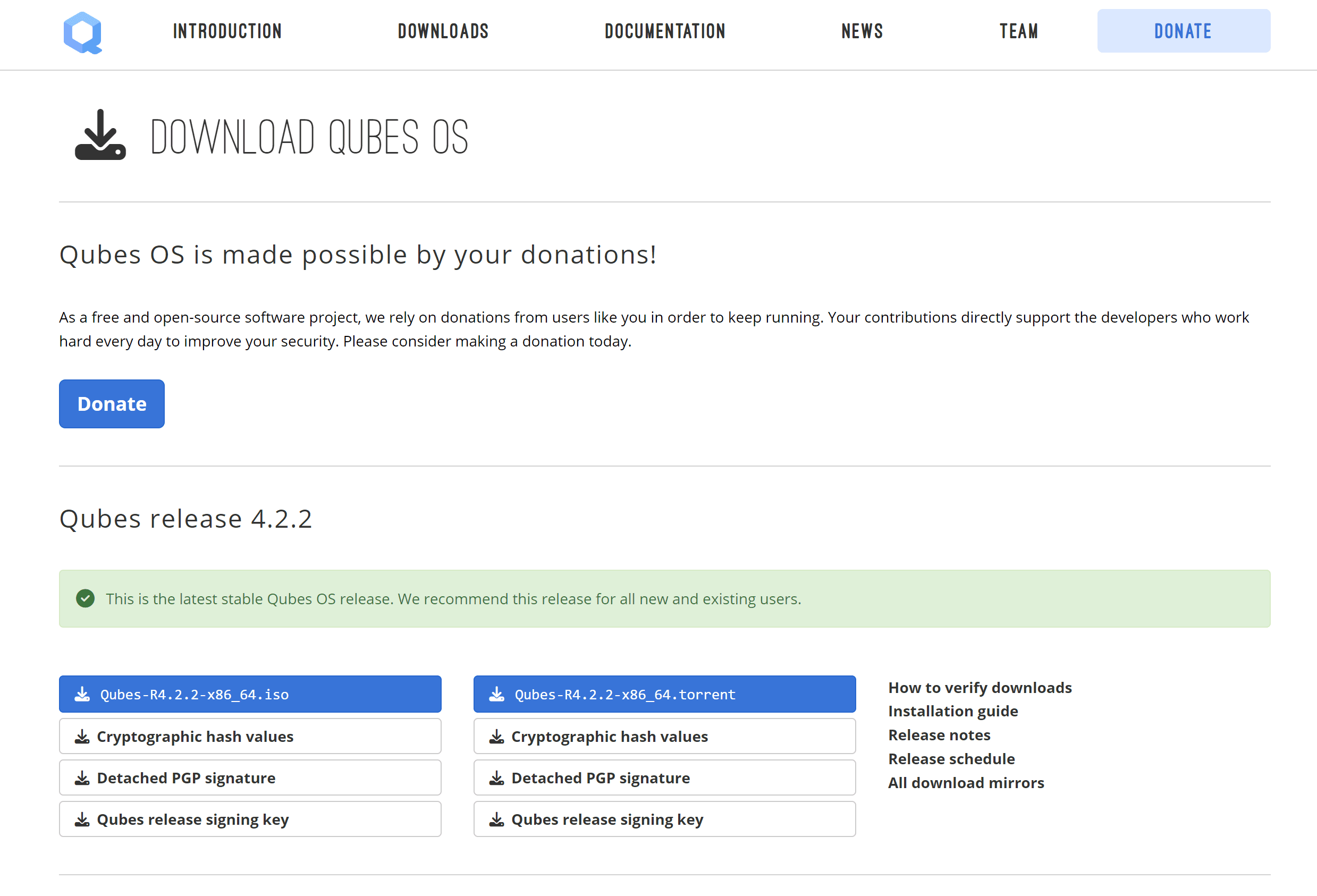This screenshot has width=1317, height=896.
Task: Click the download icon beside the ISO Detached PGP signature
Action: click(x=82, y=777)
